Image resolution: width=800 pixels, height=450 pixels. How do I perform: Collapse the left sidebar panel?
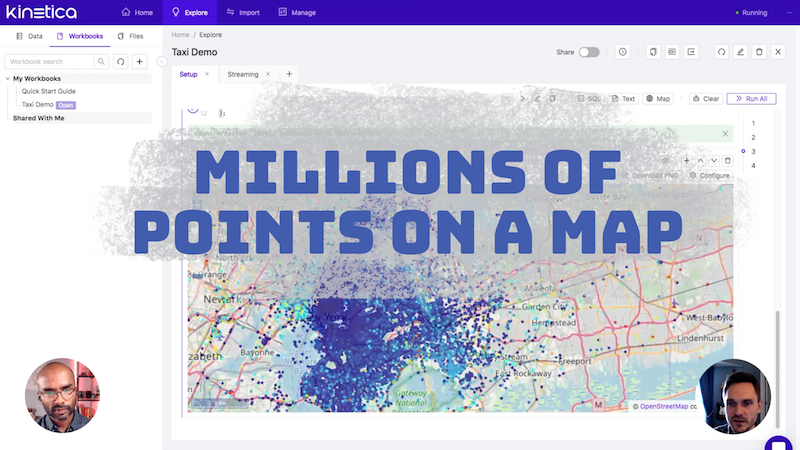tap(162, 62)
